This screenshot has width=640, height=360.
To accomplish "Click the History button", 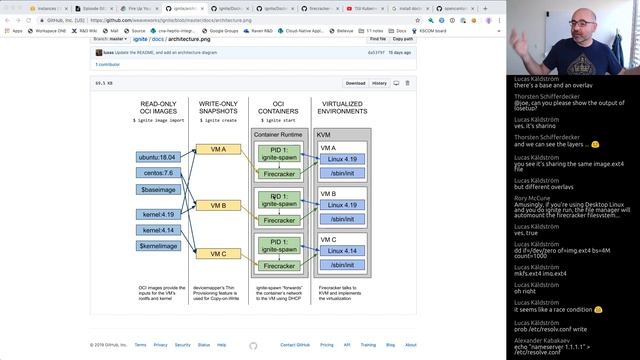I will [379, 83].
